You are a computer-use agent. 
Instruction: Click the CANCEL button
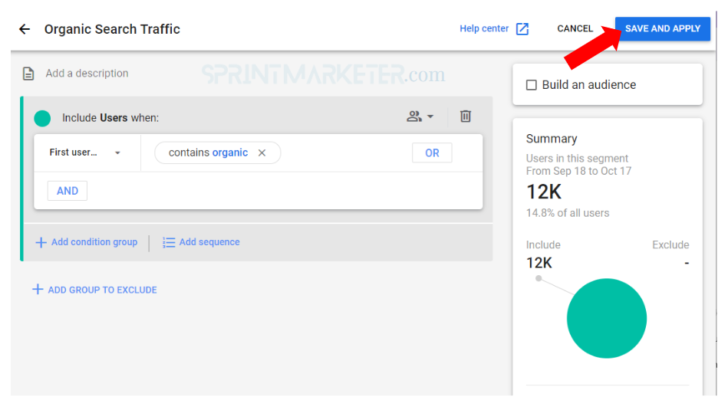point(575,29)
